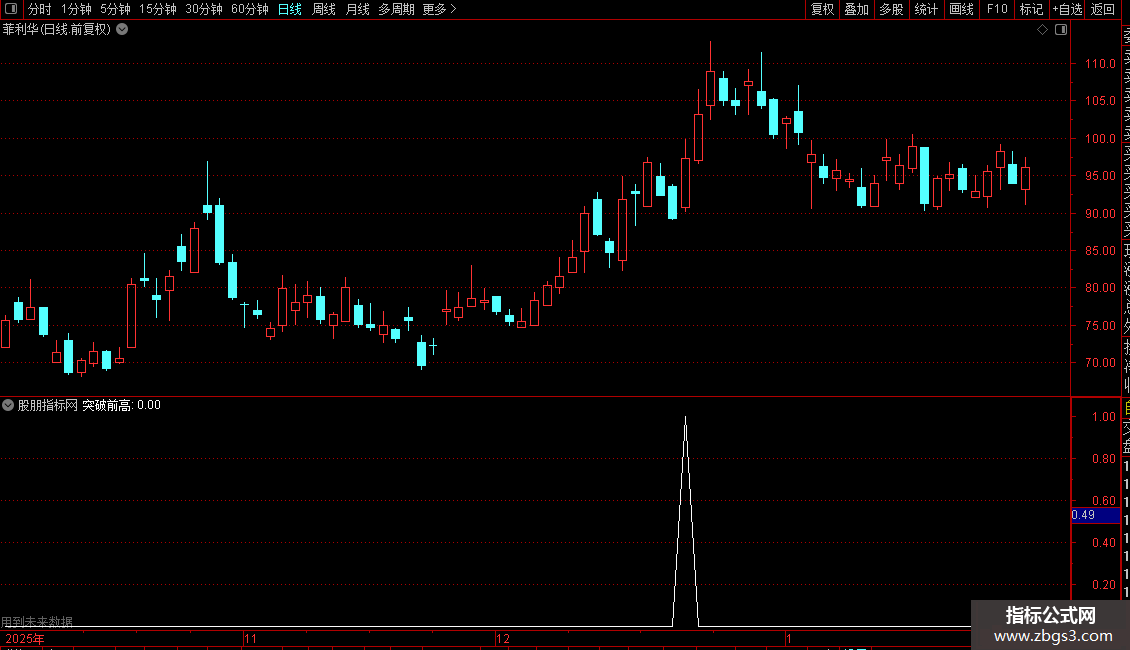The image size is (1130, 650).
Task: Switch to 分时 period tab
Action: (x=40, y=9)
